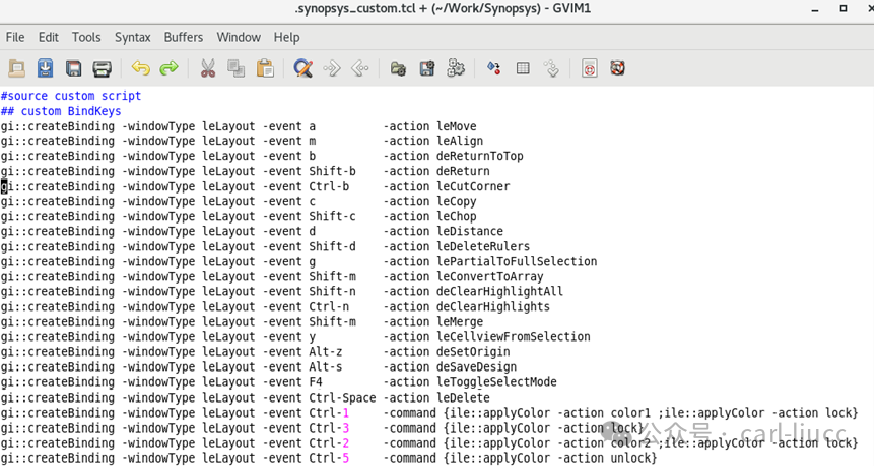Click 'Shift-b' event in deReturn line
Viewport: 874px width, 468px height.
(332, 171)
